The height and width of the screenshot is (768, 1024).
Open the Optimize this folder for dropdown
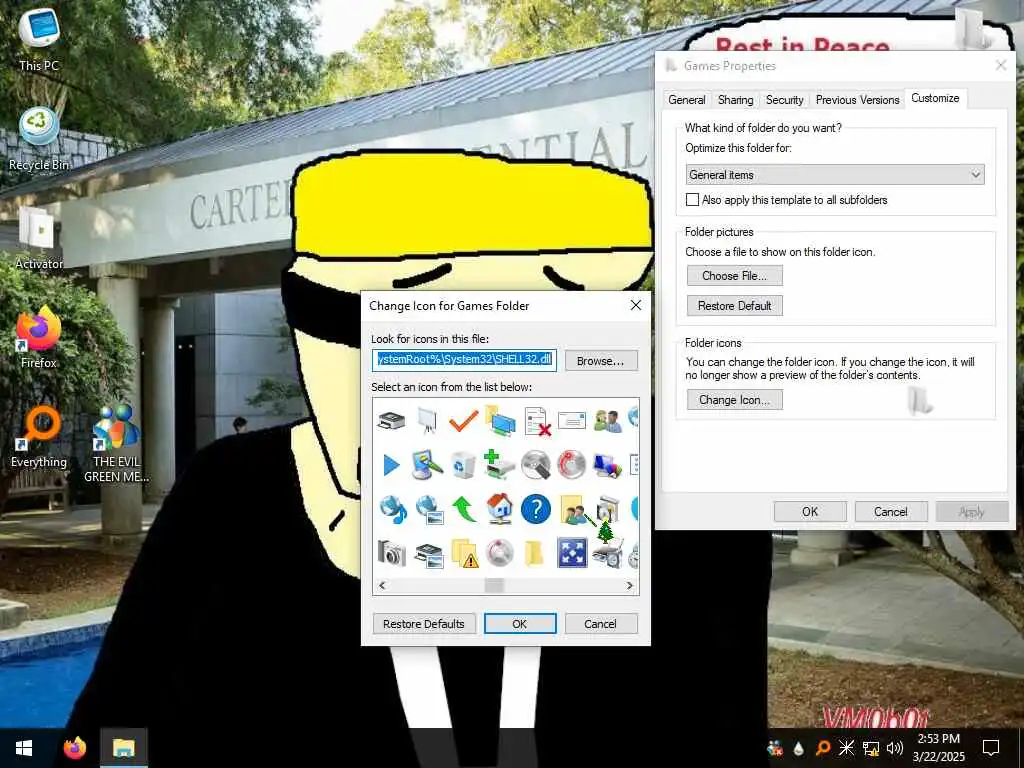pyautogui.click(x=835, y=174)
